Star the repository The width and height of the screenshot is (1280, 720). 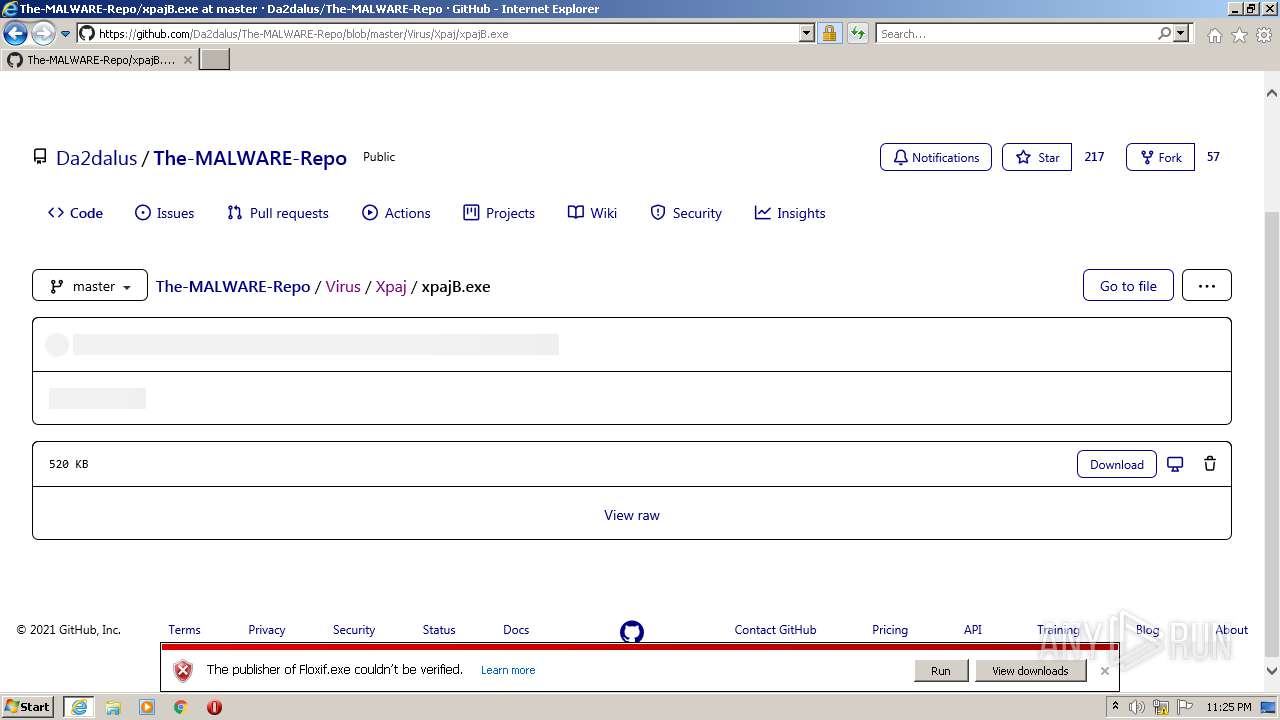coord(1037,157)
